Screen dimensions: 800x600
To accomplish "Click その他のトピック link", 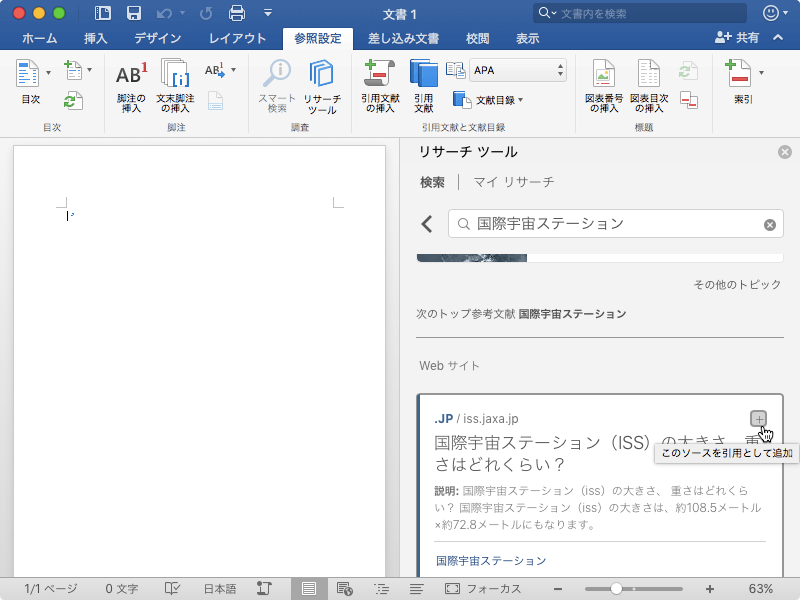I will coord(737,284).
